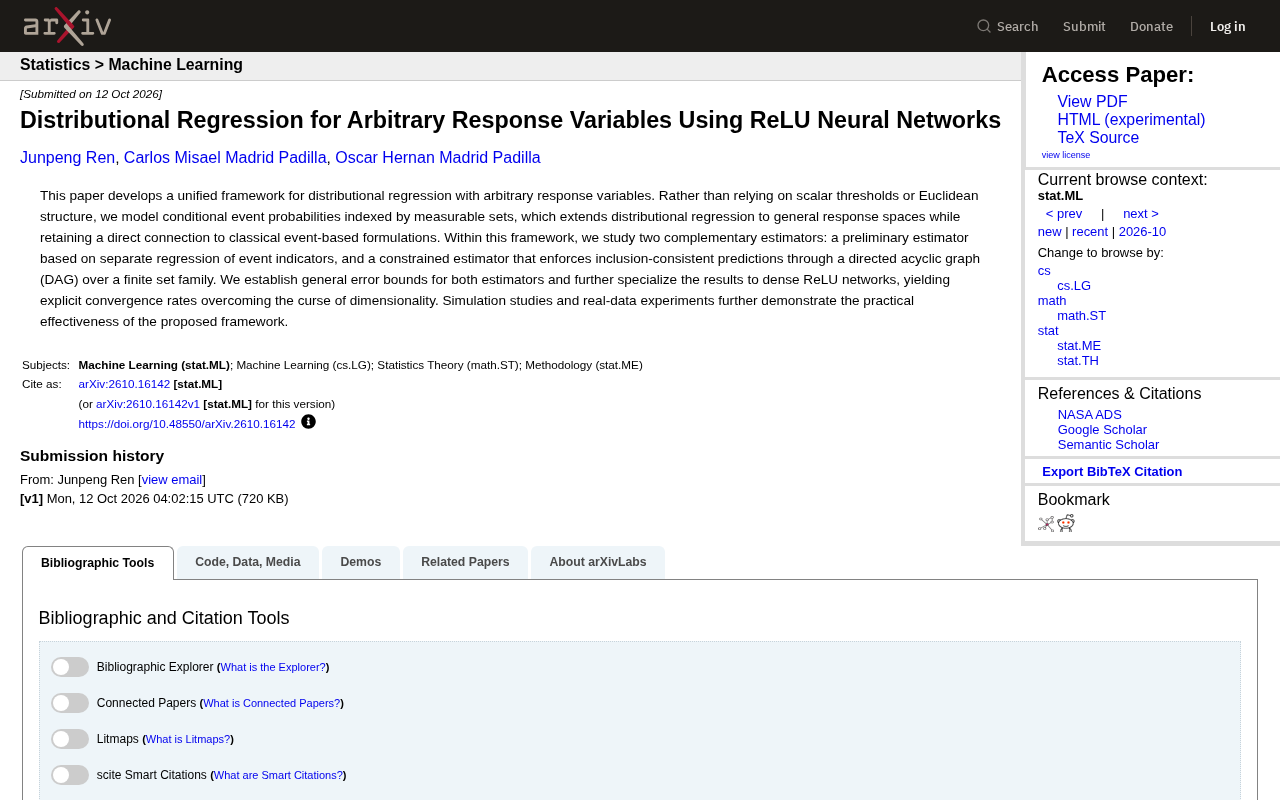Open 'new' listing link

(1049, 232)
